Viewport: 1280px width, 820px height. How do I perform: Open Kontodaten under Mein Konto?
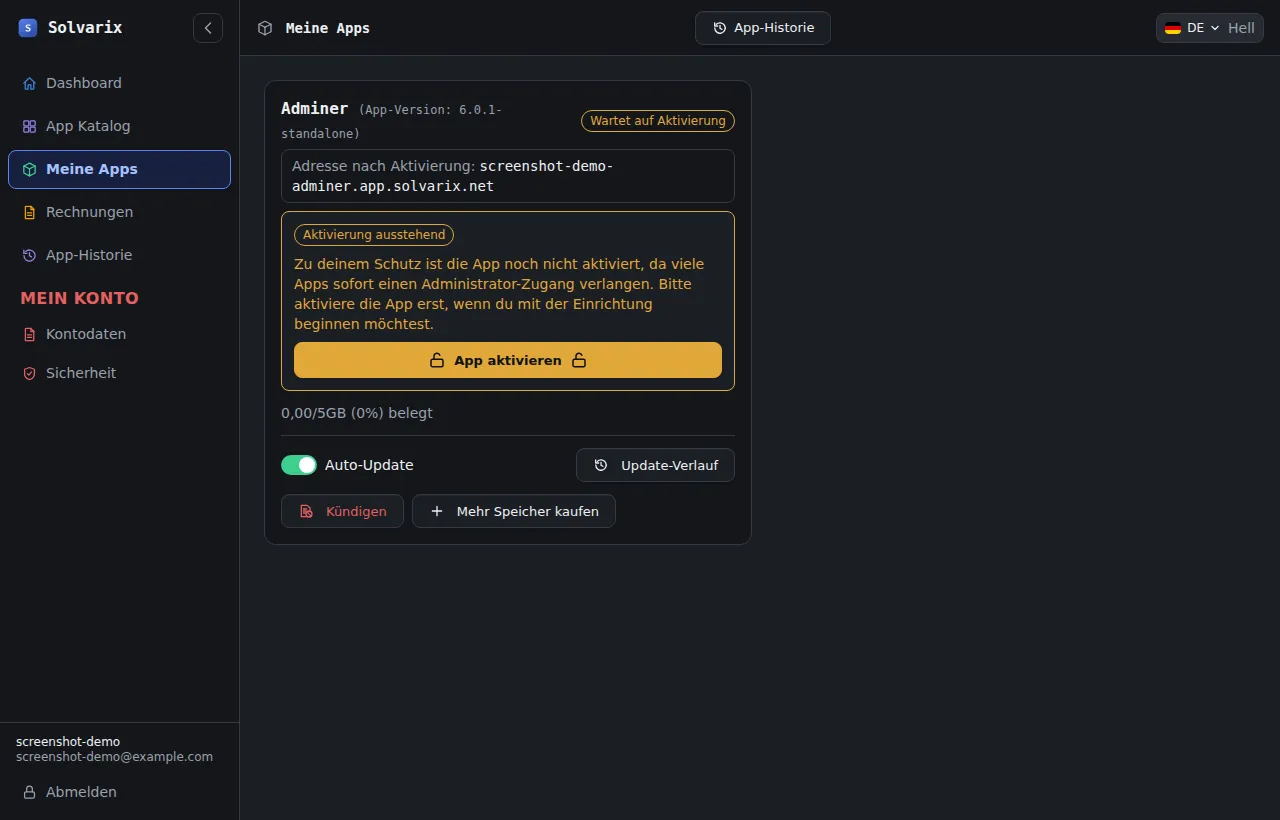(120, 334)
